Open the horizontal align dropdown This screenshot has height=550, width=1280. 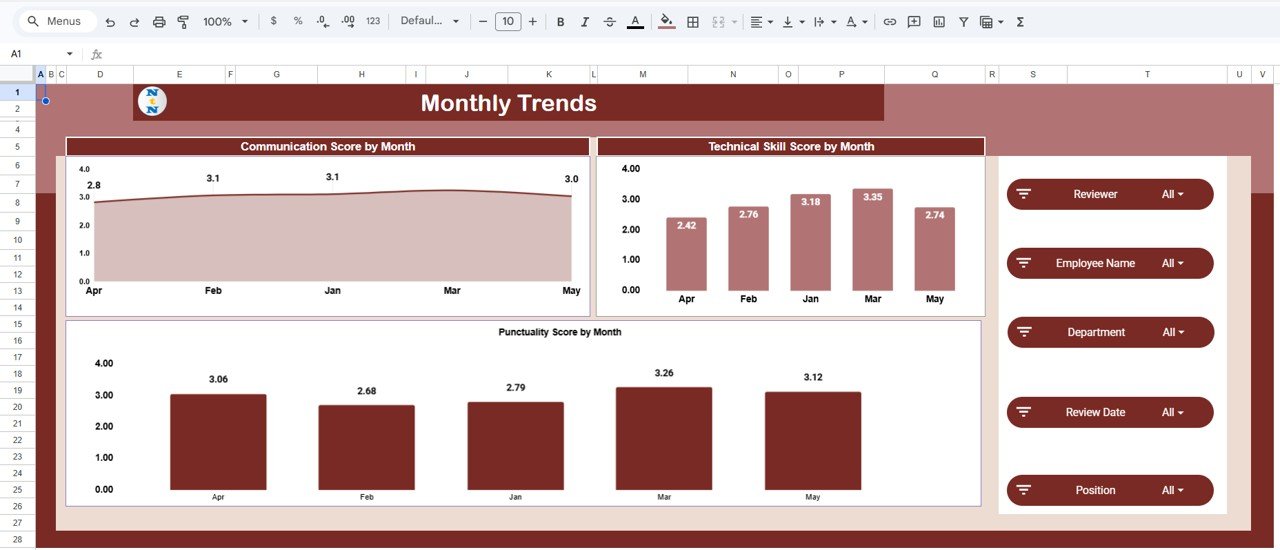point(761,21)
